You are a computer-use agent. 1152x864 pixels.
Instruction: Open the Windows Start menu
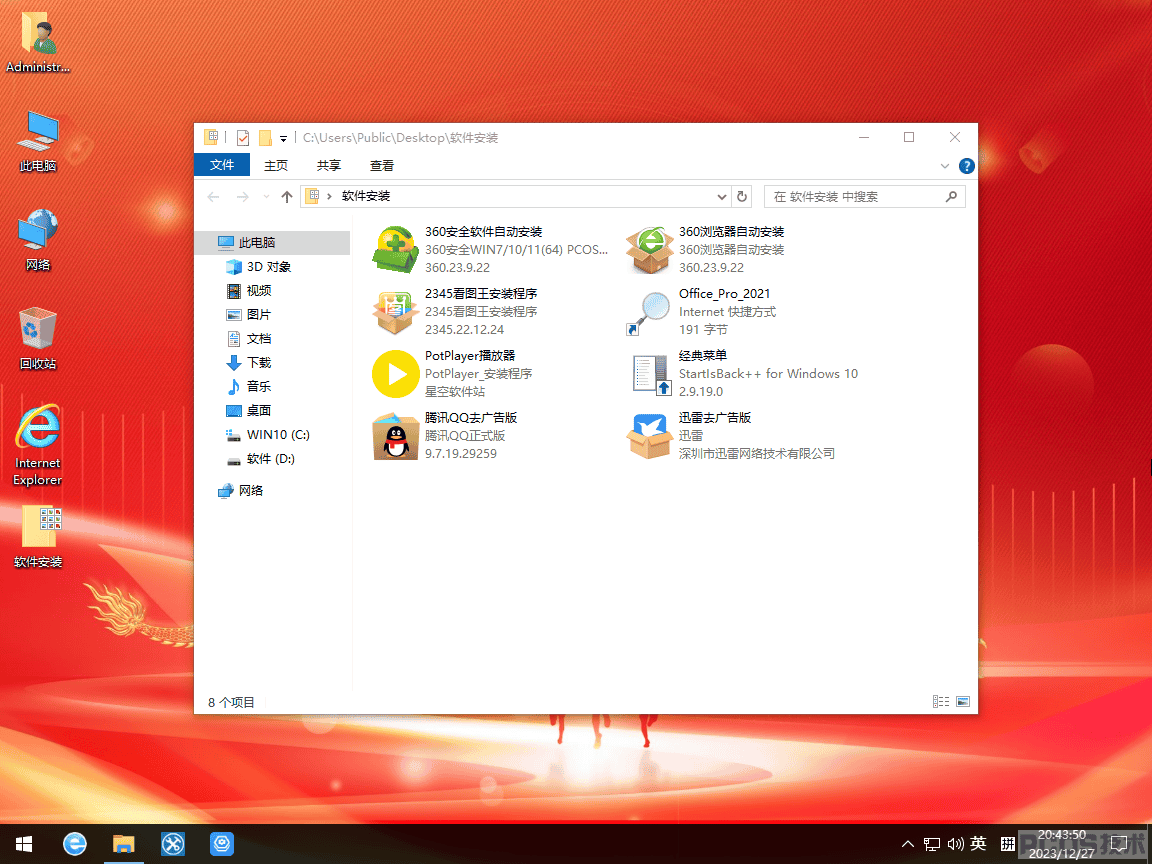(x=24, y=843)
